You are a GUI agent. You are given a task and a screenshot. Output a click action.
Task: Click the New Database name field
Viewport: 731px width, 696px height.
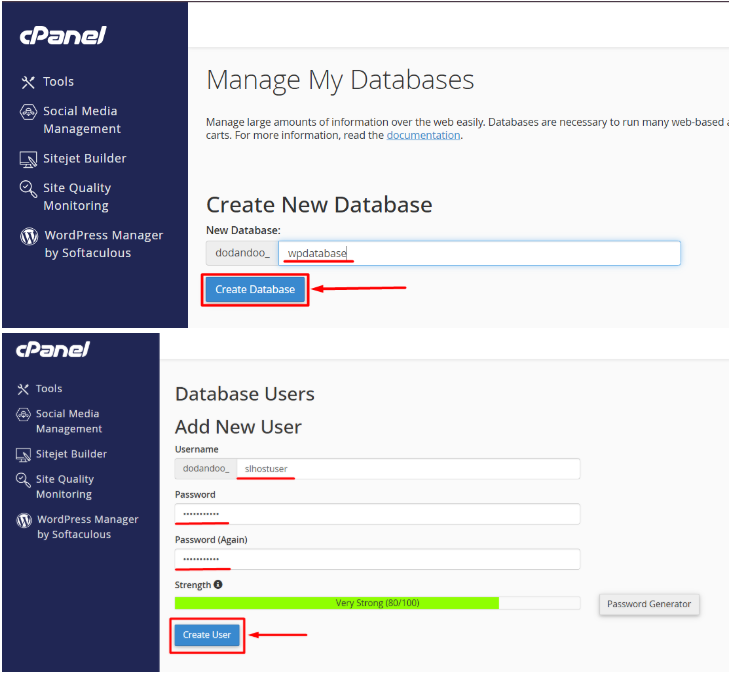click(480, 253)
